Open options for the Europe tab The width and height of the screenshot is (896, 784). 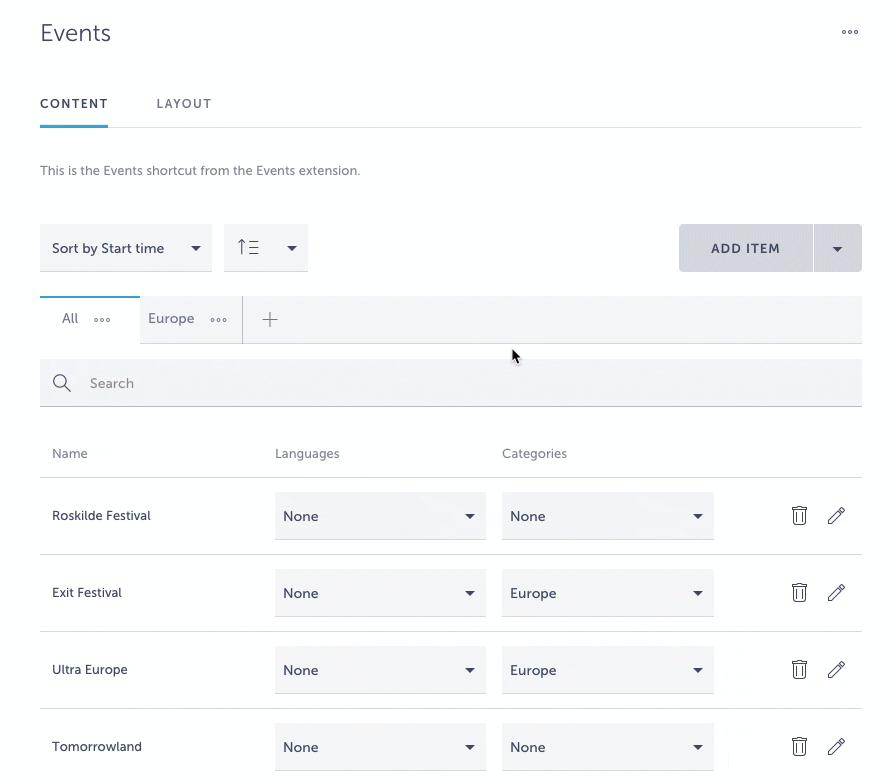click(219, 320)
